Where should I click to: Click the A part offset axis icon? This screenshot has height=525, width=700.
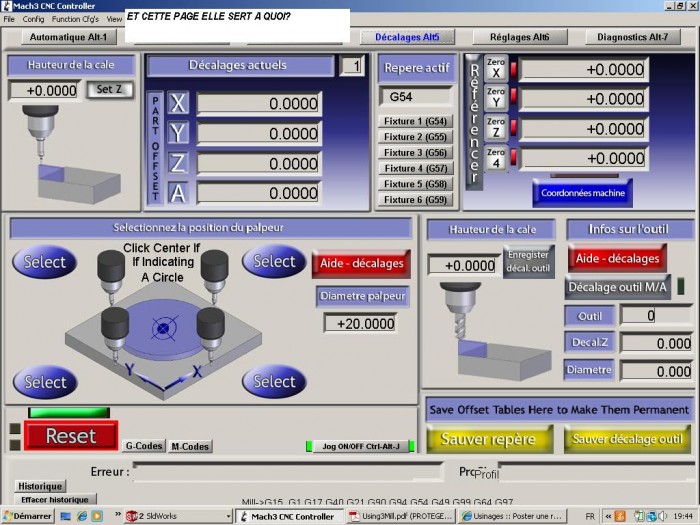[178, 193]
